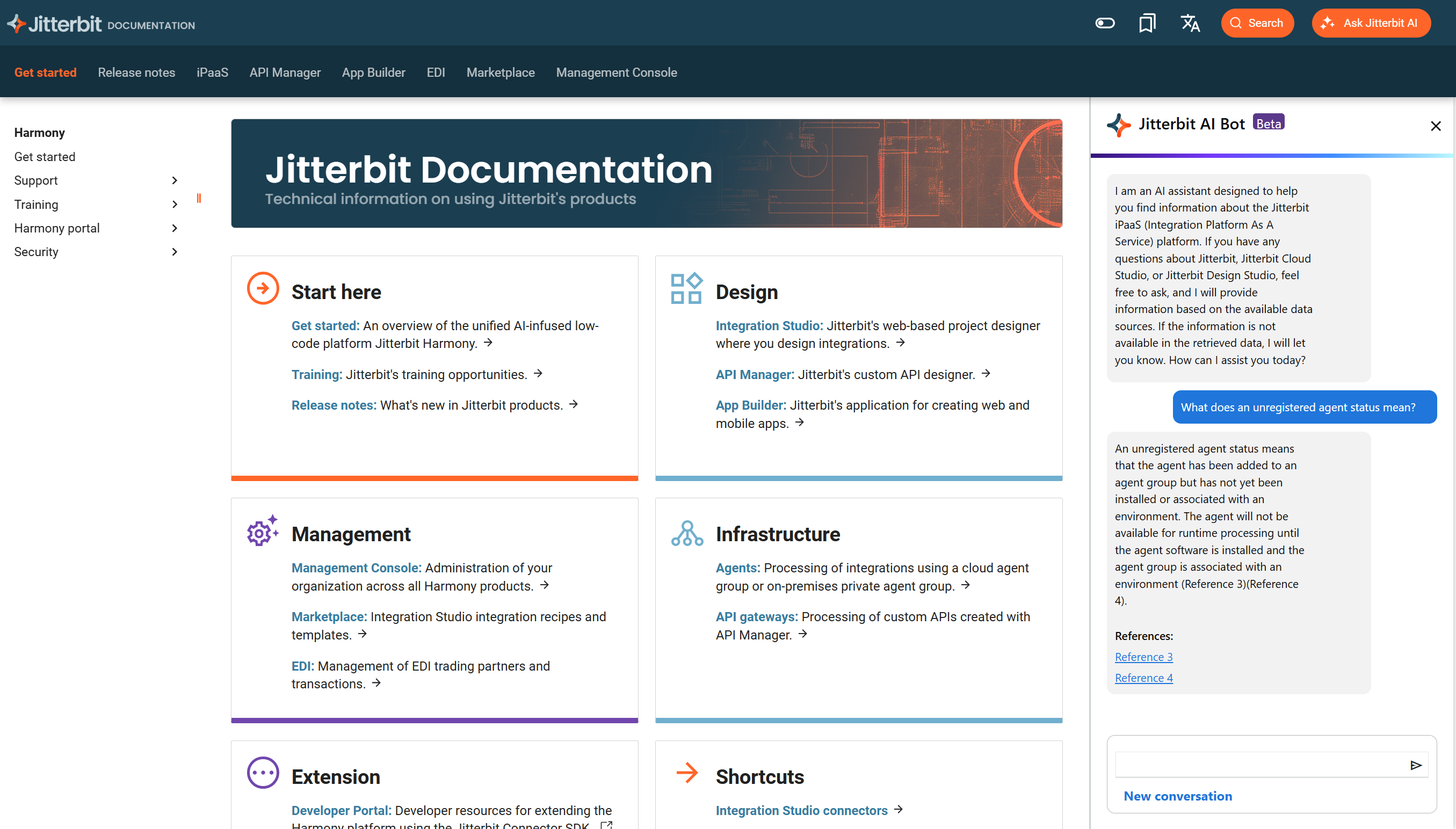Click arrow after Jitterbit's training opportunities
Screen dimensions: 1456x829
pos(538,374)
